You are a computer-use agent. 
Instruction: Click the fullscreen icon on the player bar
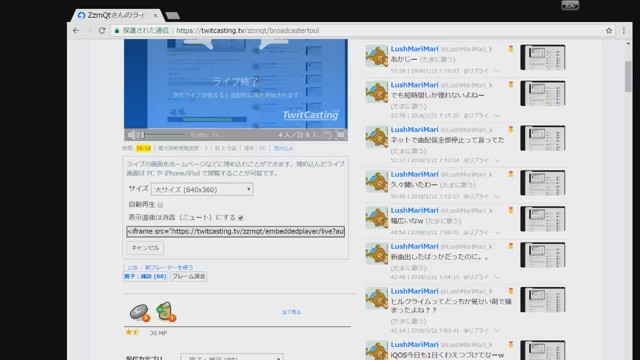coord(340,135)
